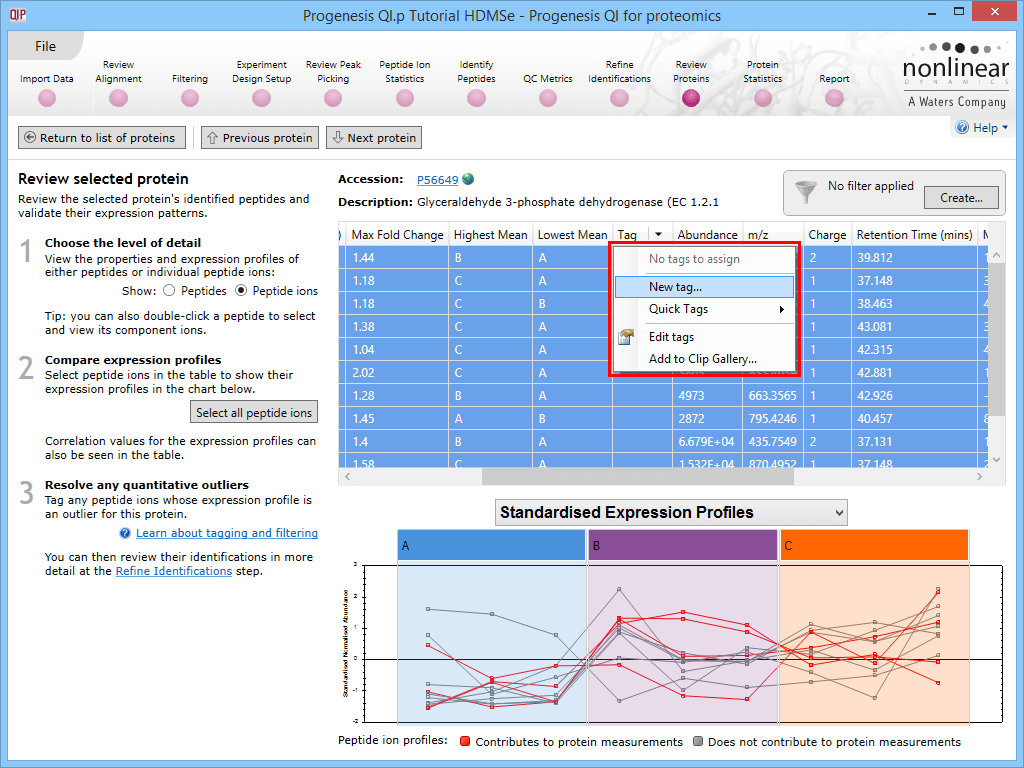Sort by Charge column header
This screenshot has width=1024, height=768.
click(x=827, y=234)
